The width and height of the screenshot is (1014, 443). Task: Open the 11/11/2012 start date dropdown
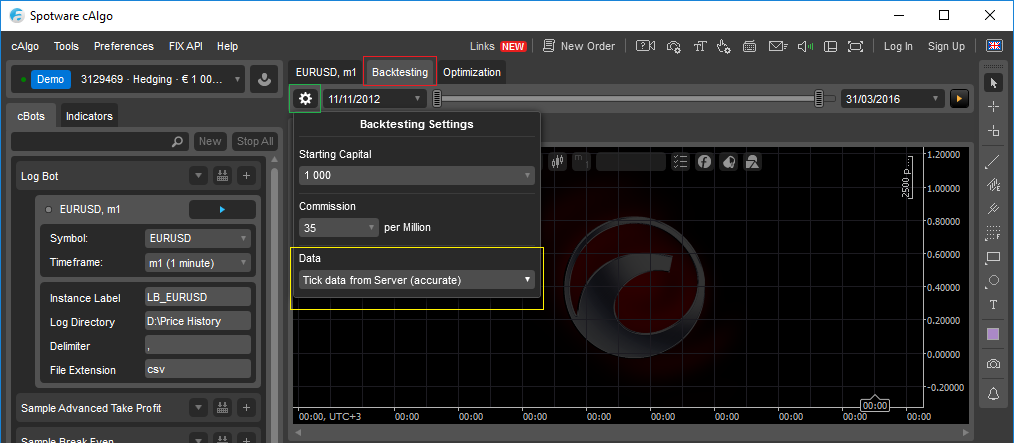tap(374, 99)
